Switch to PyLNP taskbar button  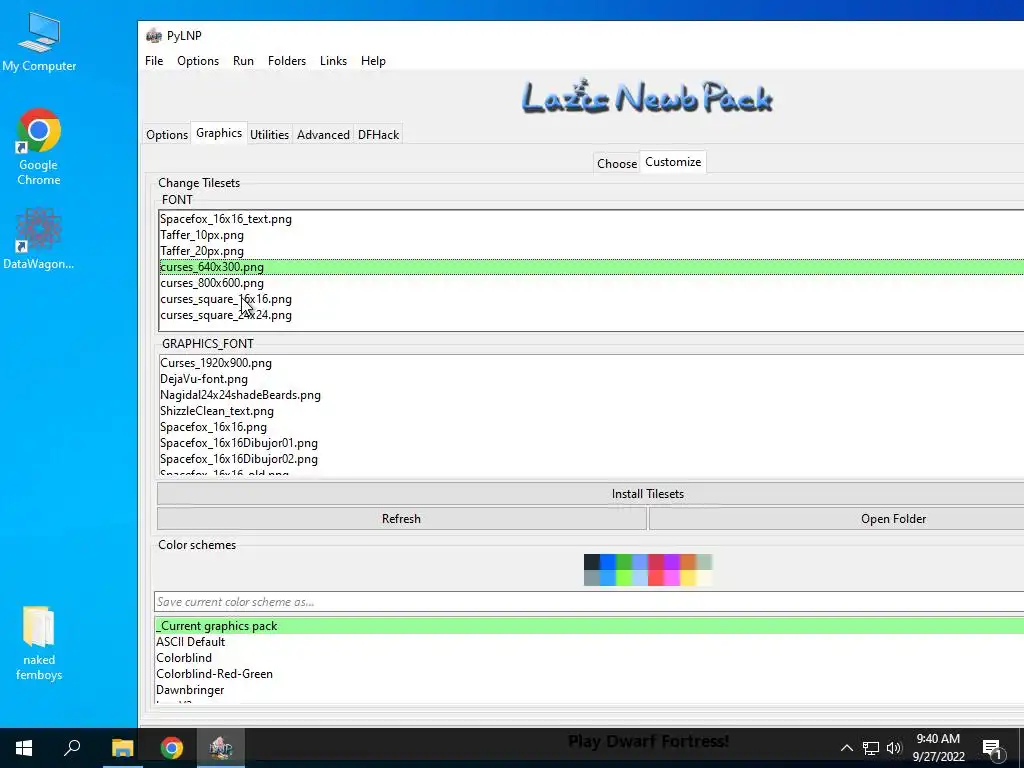click(x=221, y=748)
